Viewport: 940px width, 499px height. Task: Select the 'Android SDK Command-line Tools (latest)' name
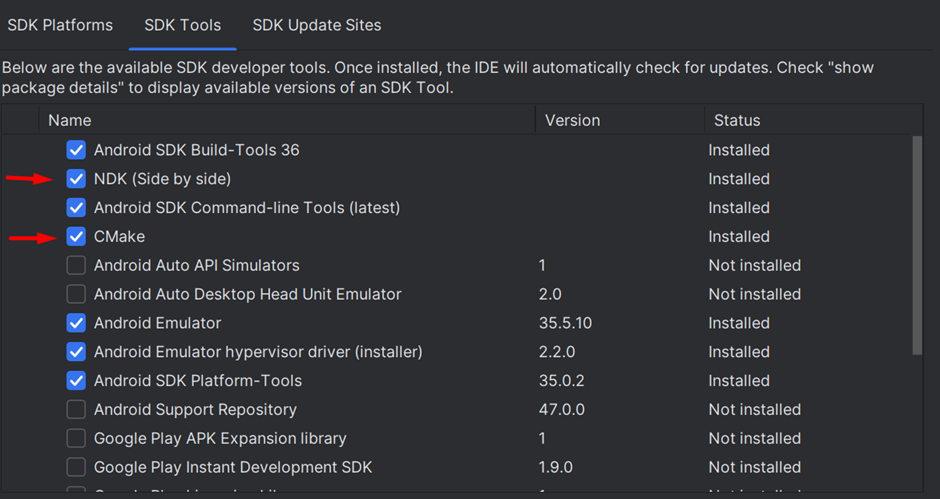click(247, 208)
